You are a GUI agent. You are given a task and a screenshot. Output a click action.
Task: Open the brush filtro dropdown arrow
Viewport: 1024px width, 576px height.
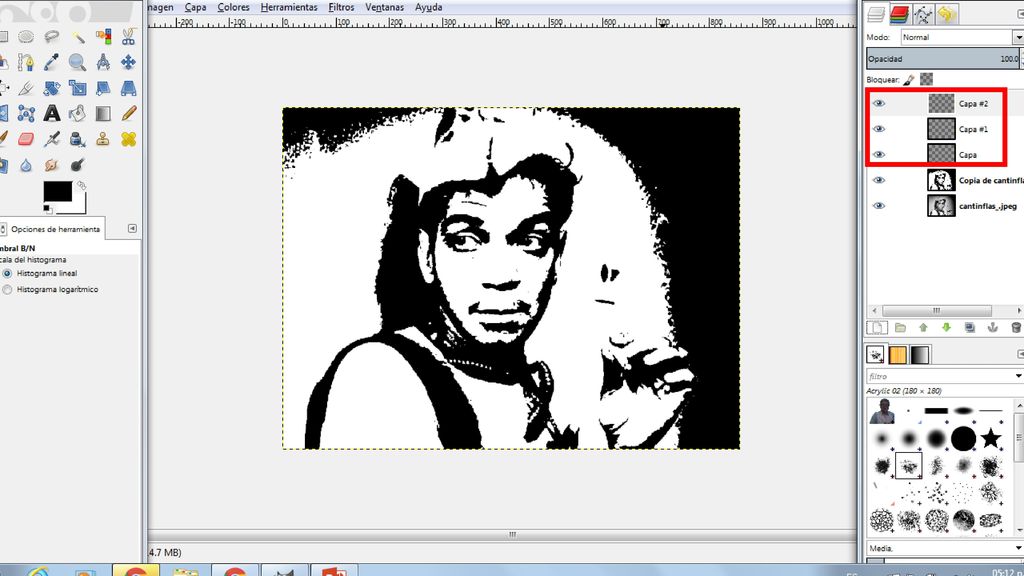coord(1018,376)
